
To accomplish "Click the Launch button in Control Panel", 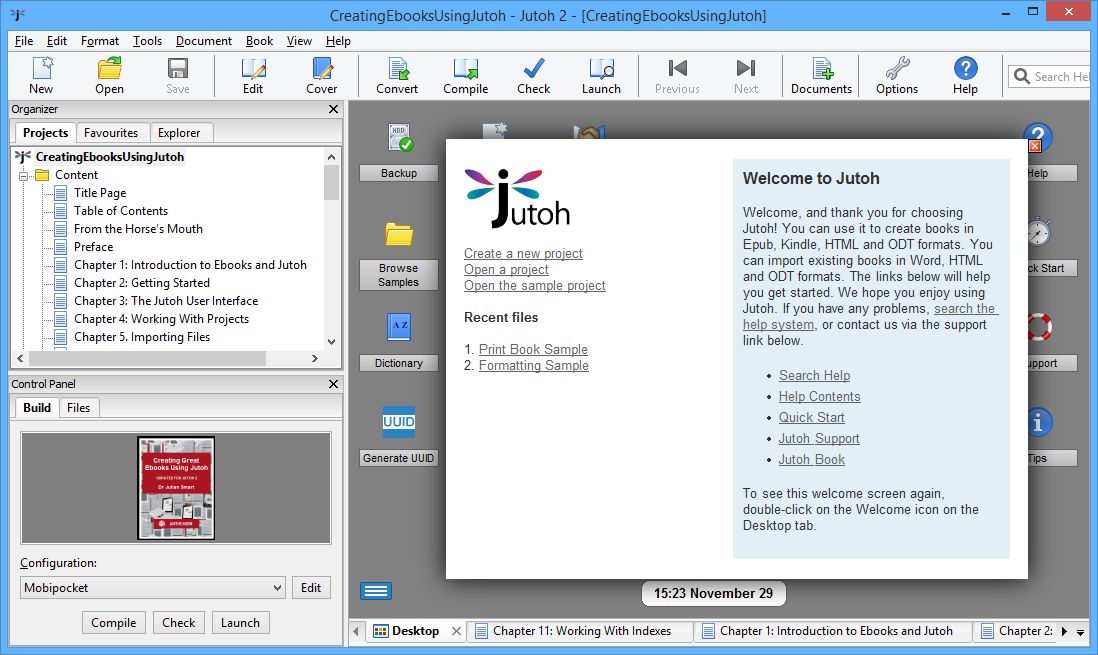I will 240,623.
